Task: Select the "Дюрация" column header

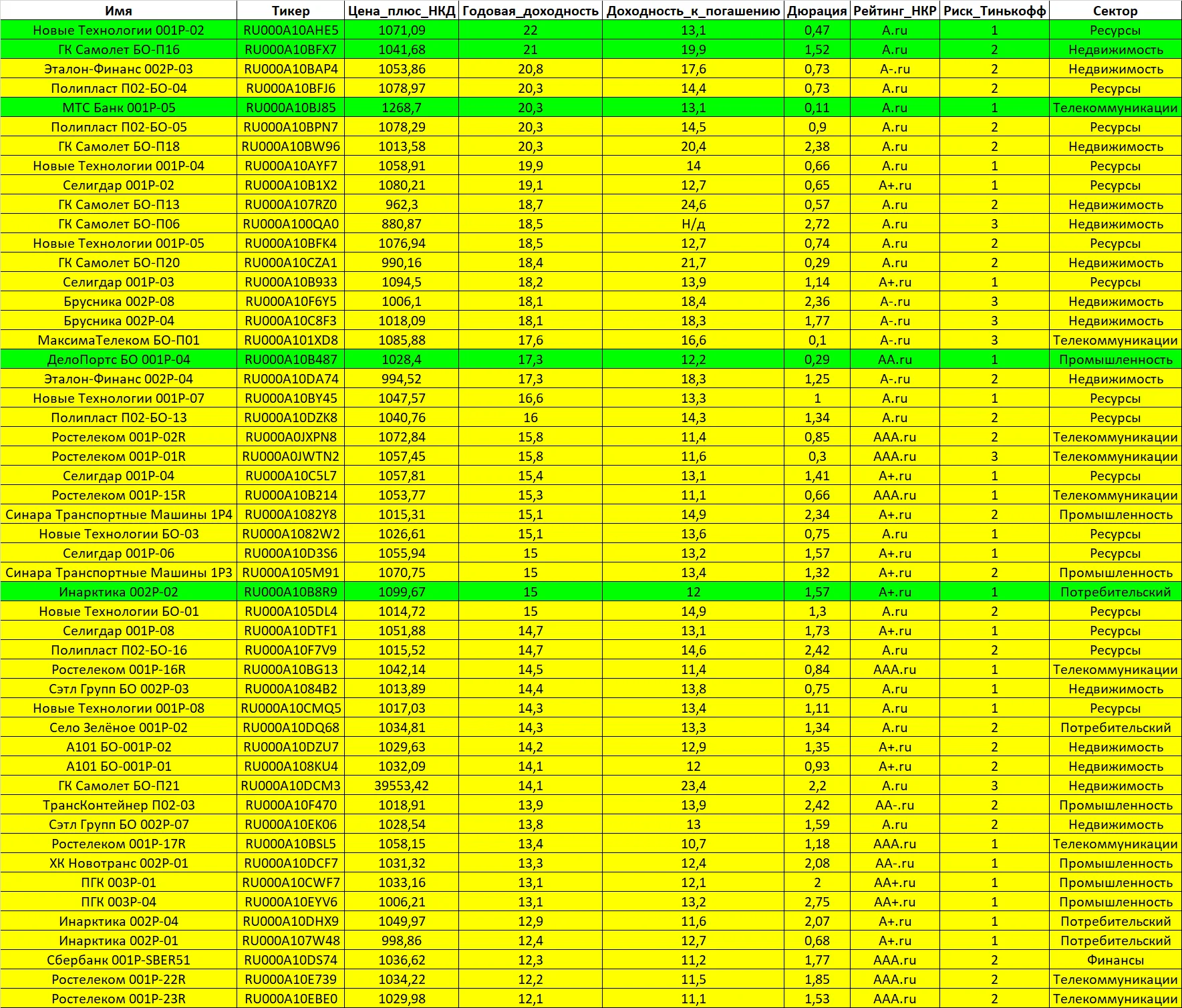Action: [x=817, y=11]
